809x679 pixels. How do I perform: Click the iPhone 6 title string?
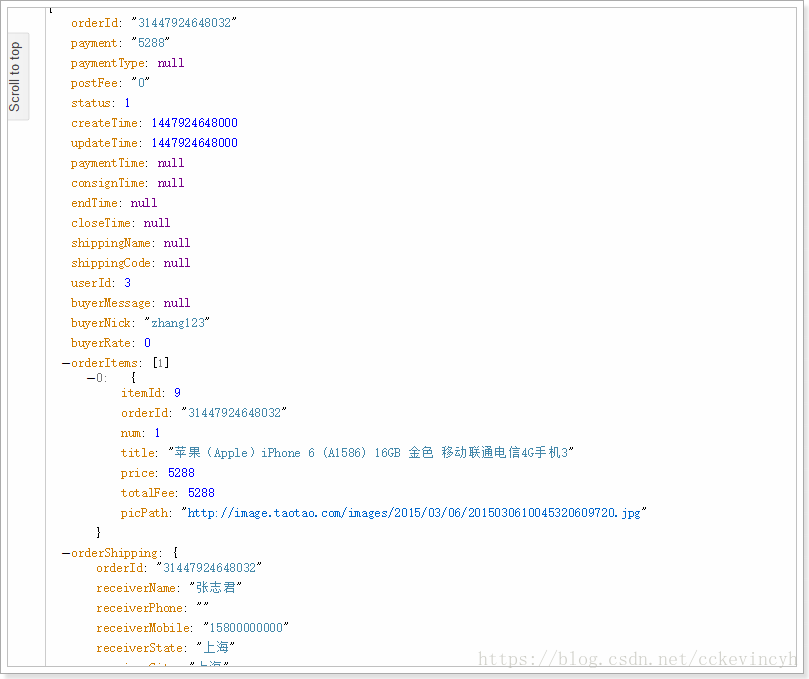[371, 453]
